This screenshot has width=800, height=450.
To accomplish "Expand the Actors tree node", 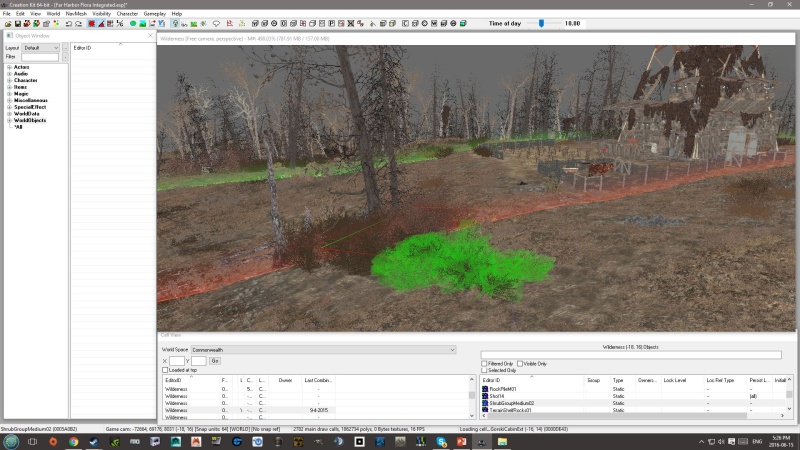I will pyautogui.click(x=9, y=67).
